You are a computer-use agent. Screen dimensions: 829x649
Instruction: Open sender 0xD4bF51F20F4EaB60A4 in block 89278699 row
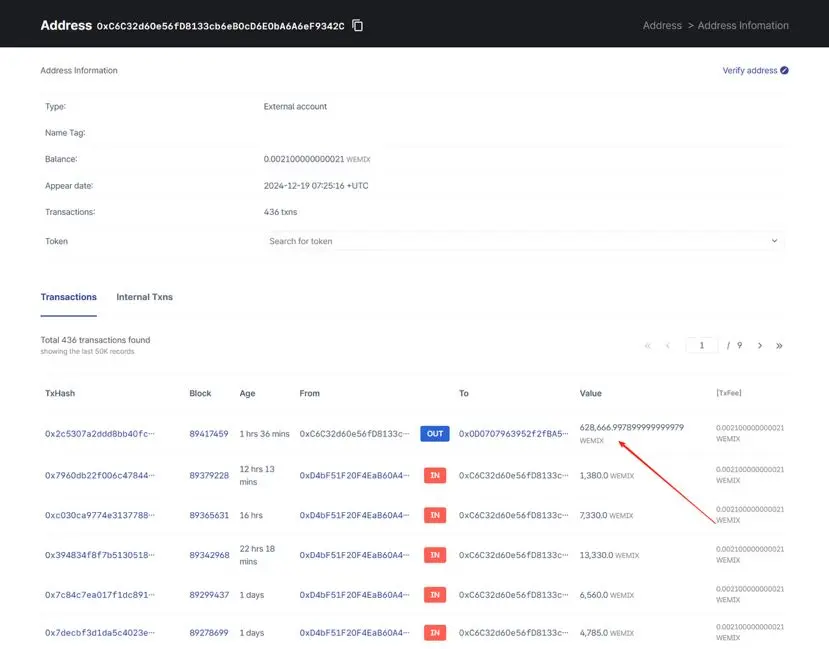(354, 633)
